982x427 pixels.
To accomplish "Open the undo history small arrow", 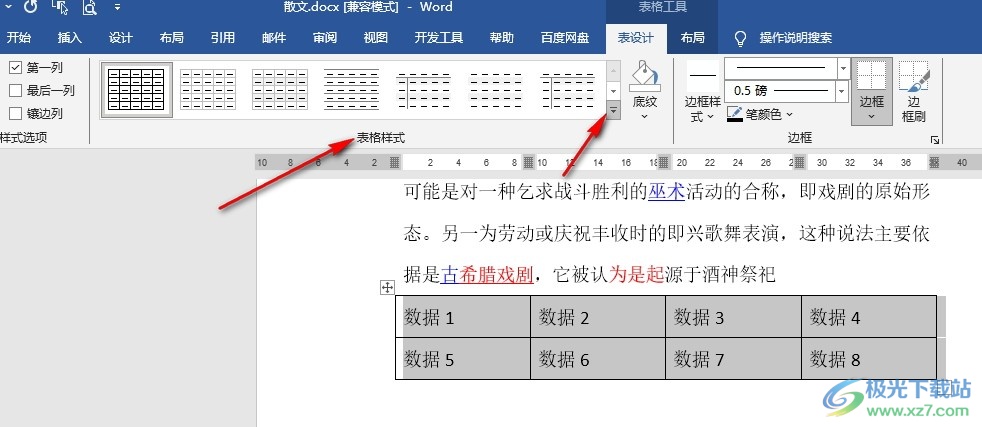I will point(9,7).
